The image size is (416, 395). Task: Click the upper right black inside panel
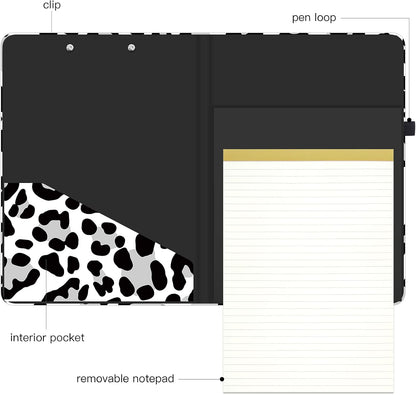pos(306,71)
